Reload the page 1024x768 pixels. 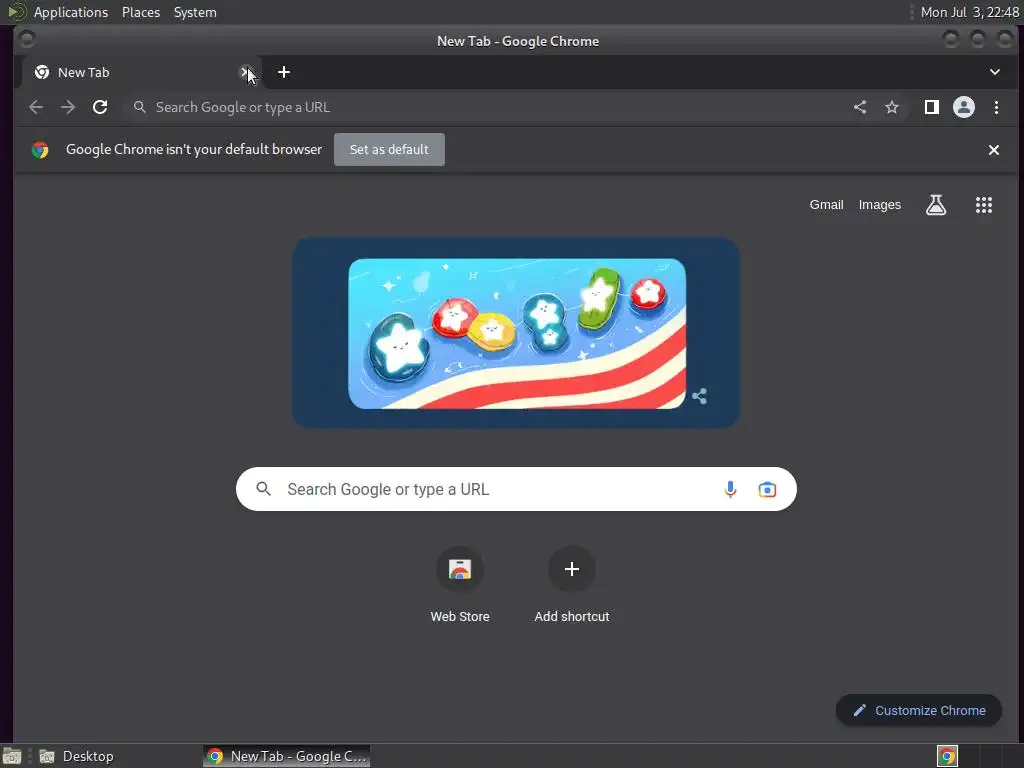click(x=100, y=107)
